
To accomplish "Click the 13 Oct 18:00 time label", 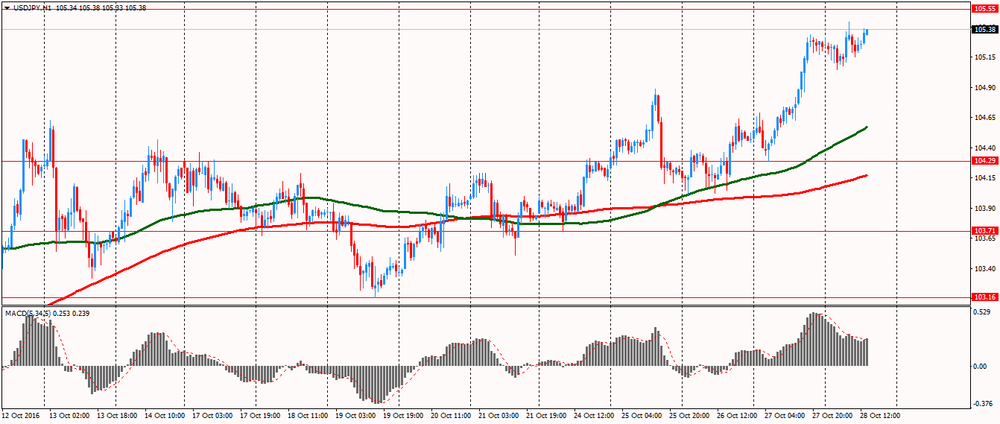I will [119, 414].
